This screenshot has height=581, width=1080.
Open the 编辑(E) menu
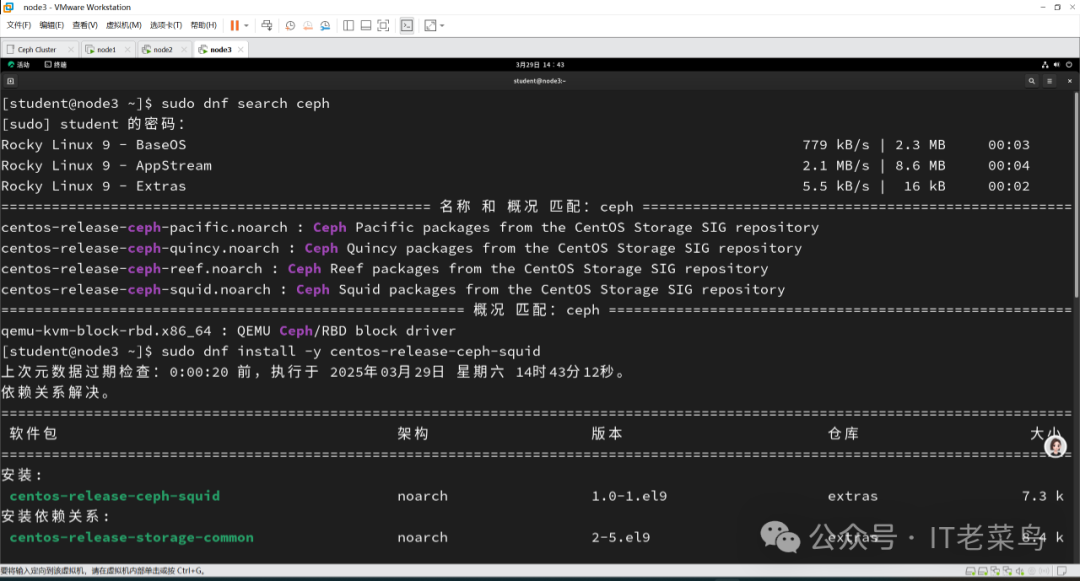pos(52,25)
